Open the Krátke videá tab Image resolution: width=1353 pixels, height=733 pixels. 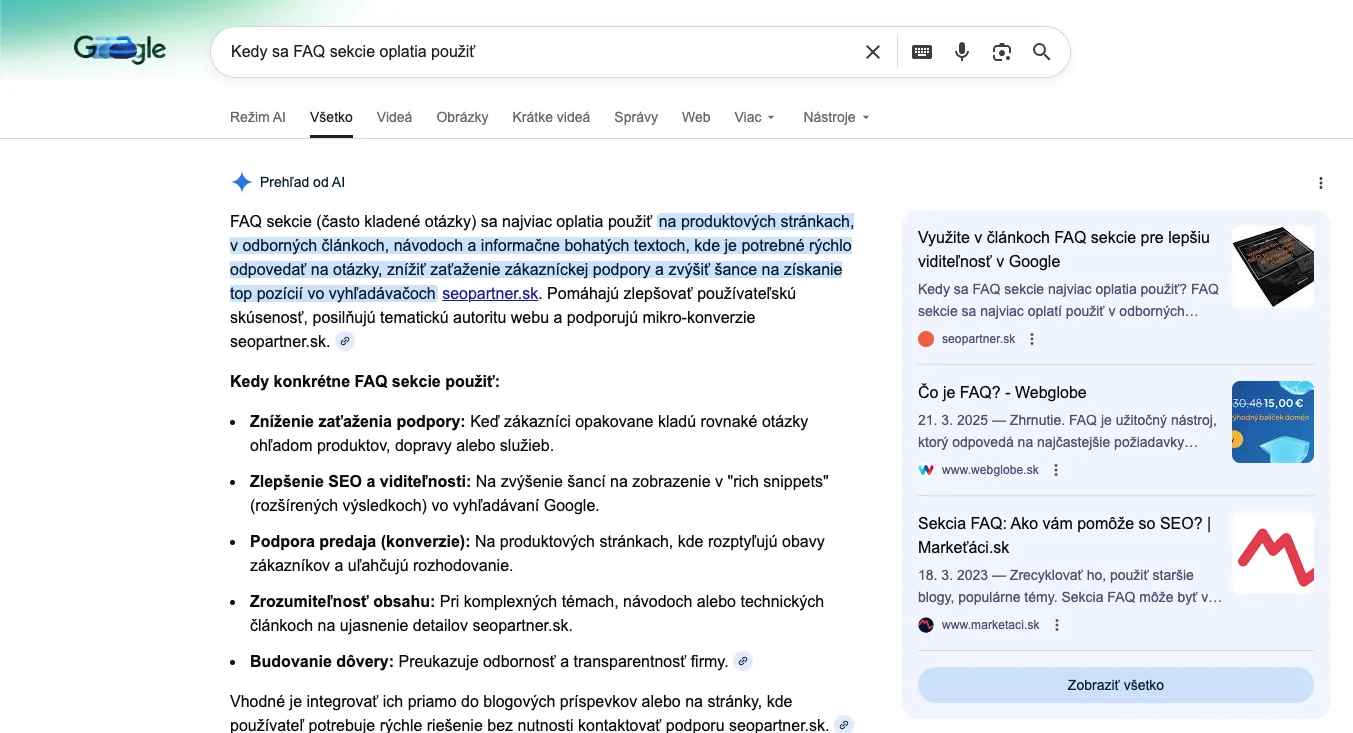coord(551,117)
